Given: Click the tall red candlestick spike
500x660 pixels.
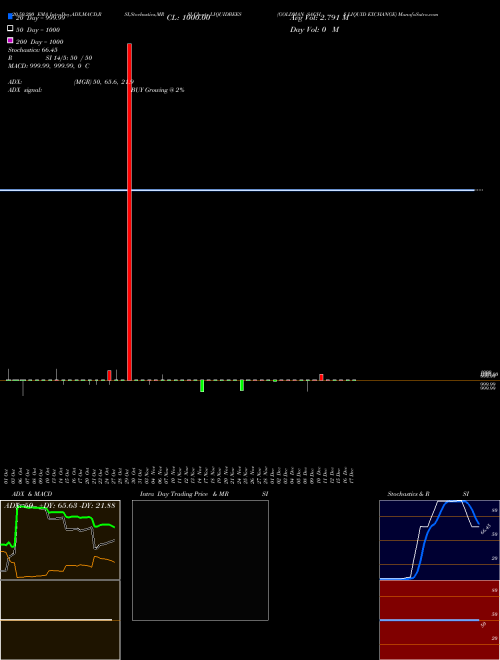Looking at the screenshot, I should pos(129,212).
